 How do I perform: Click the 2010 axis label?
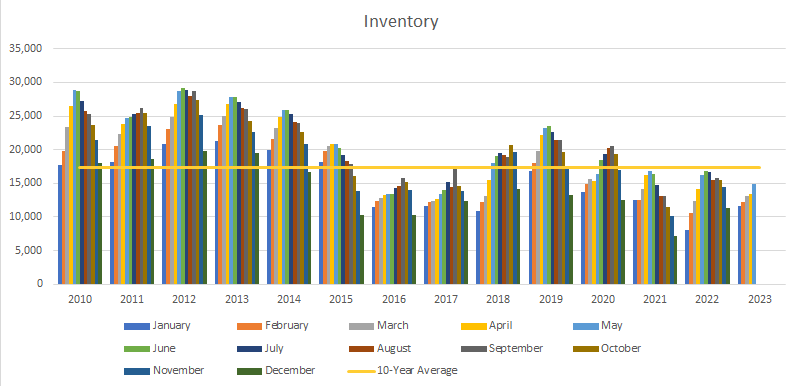click(x=80, y=299)
